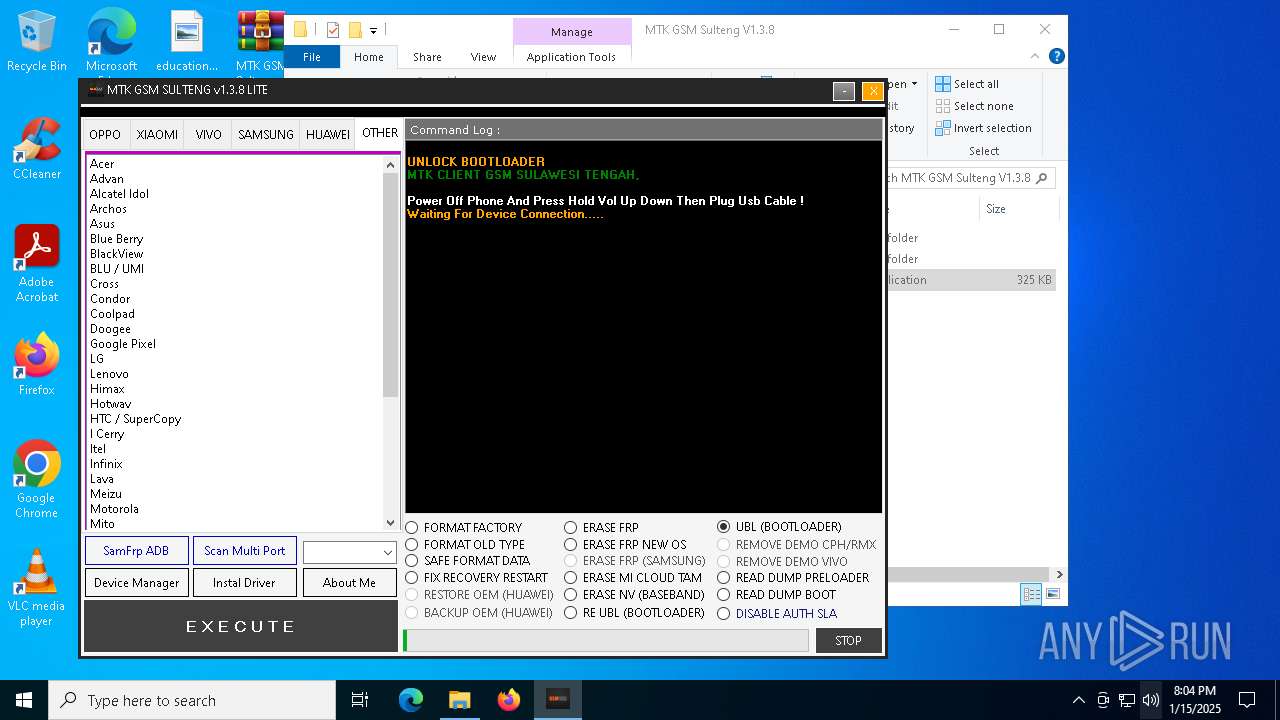Select ERASE MI CLOUD TAM option
Image resolution: width=1280 pixels, height=720 pixels.
click(633, 578)
